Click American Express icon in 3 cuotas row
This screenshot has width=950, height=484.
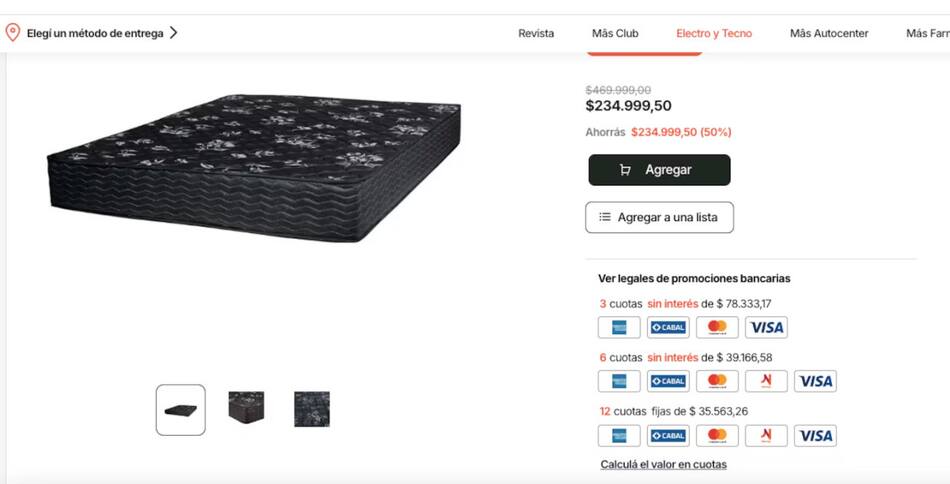[619, 327]
